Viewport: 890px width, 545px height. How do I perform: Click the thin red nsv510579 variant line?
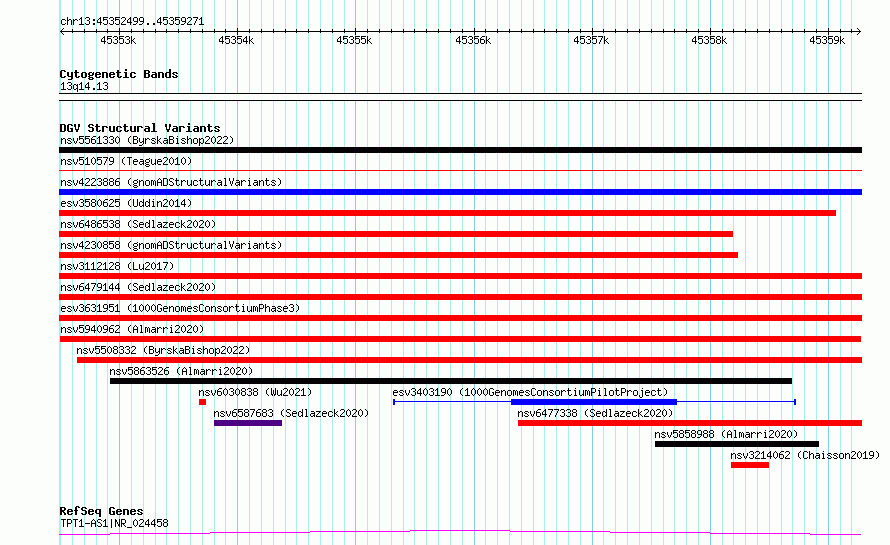[x=460, y=170]
